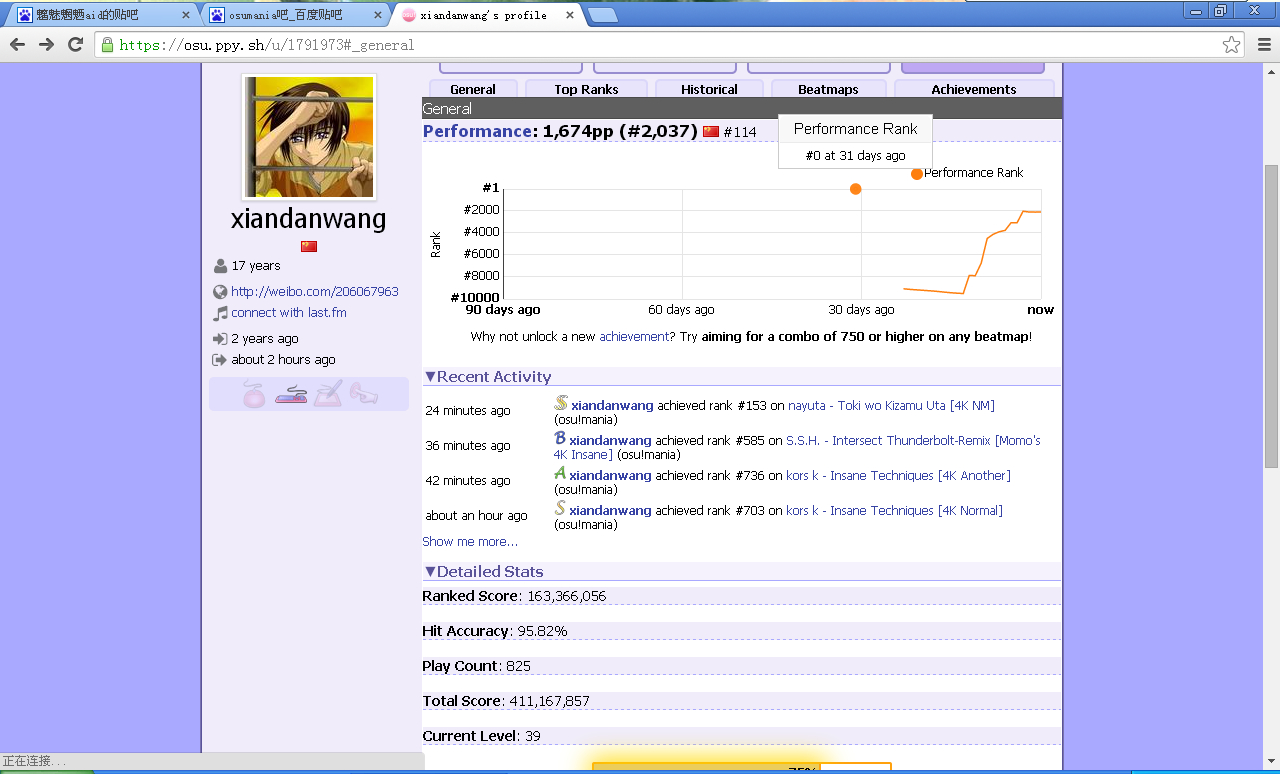The height and width of the screenshot is (774, 1280).
Task: Click the connect with last.fm link
Action: pyautogui.click(x=289, y=313)
